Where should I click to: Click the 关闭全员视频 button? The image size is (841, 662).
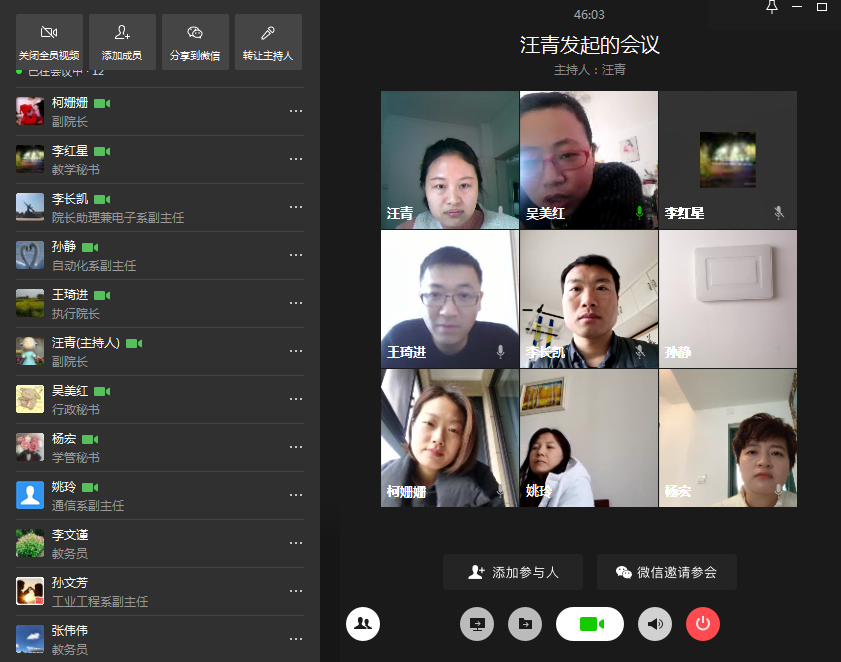49,42
